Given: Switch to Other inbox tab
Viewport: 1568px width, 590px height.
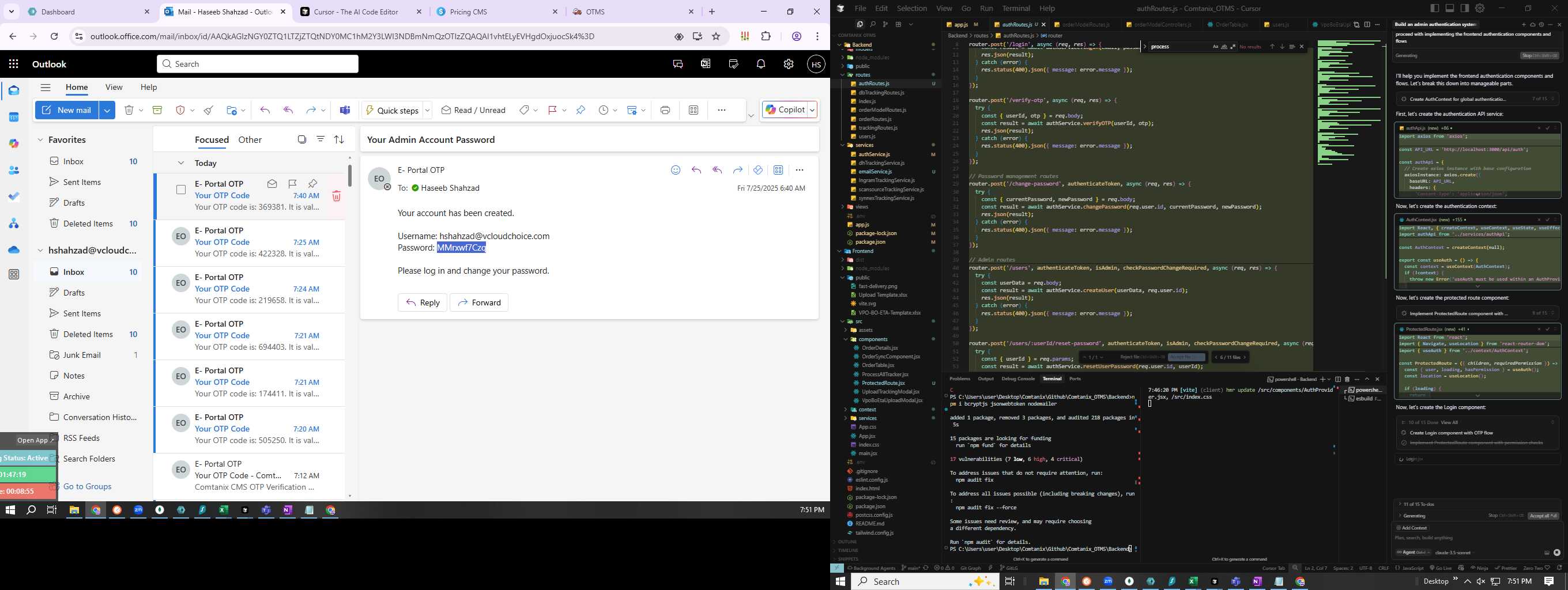Looking at the screenshot, I should click(250, 140).
